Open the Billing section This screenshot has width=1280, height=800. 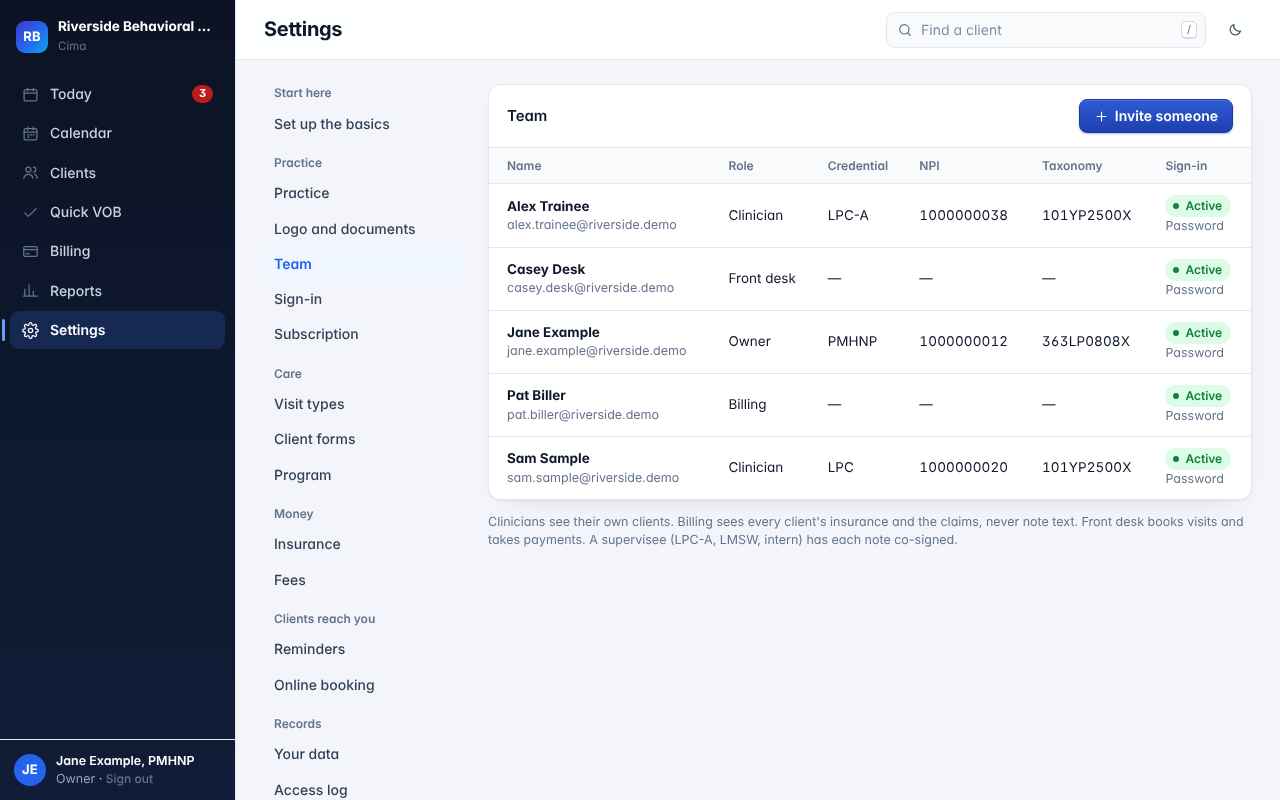117,251
